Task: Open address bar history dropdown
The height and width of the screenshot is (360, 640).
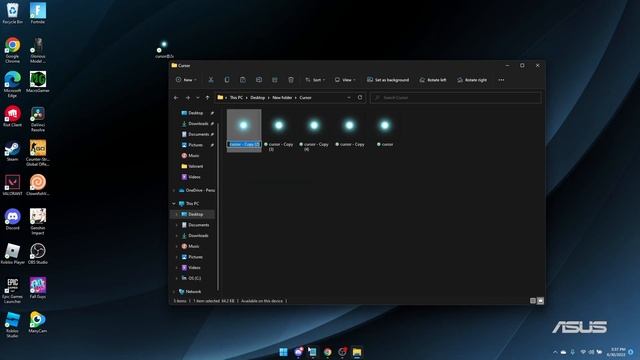Action: pyautogui.click(x=349, y=98)
